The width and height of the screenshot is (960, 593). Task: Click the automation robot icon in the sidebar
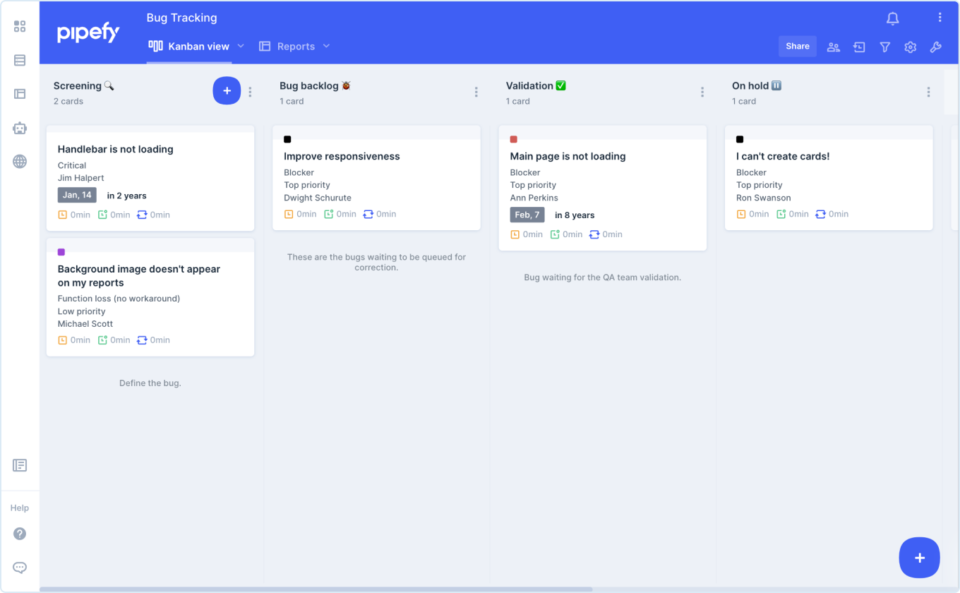click(x=19, y=127)
